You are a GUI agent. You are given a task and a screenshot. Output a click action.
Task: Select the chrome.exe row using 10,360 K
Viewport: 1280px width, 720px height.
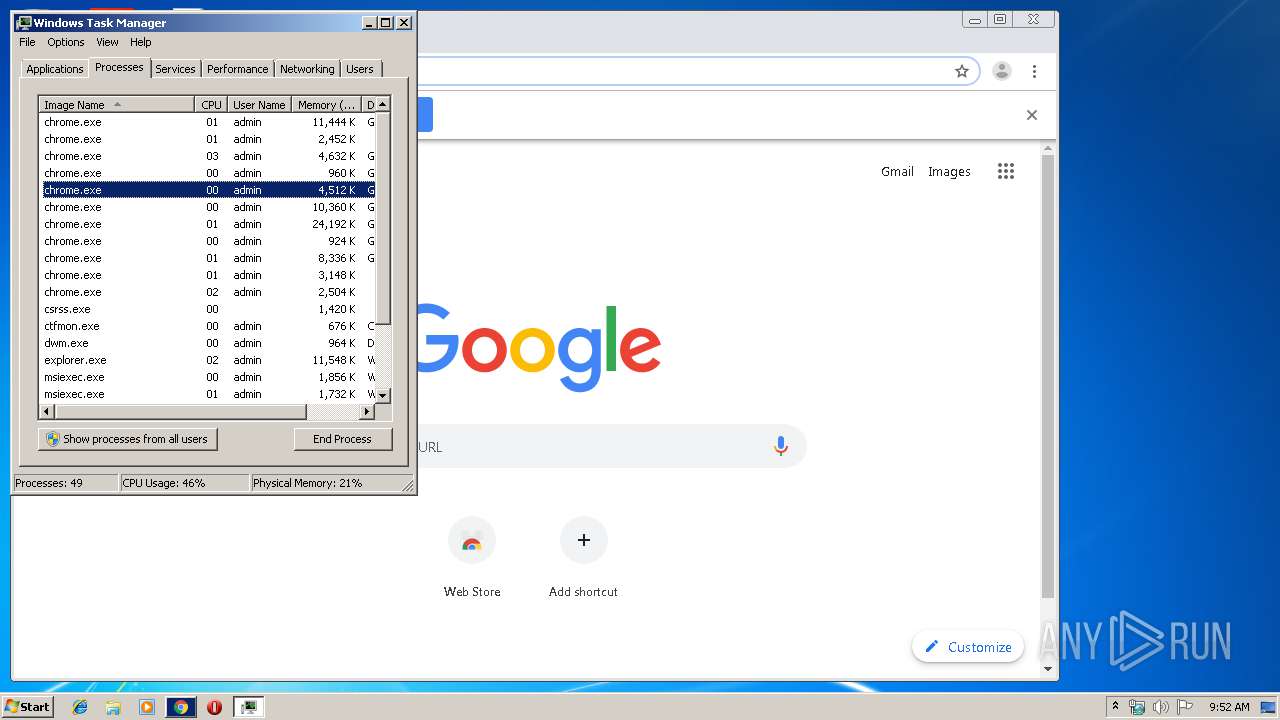click(207, 207)
